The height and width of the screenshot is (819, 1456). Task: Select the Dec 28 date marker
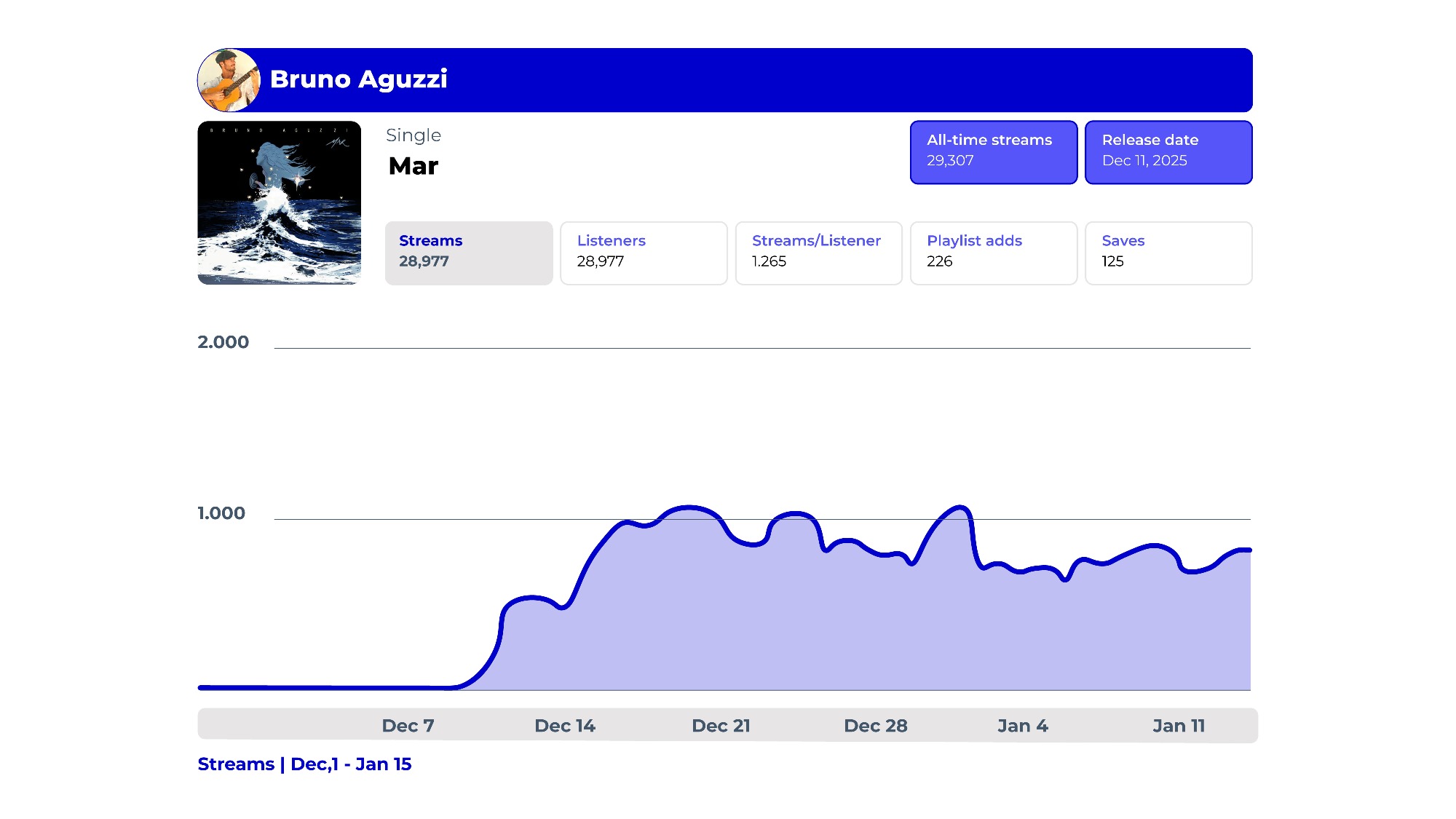875,725
